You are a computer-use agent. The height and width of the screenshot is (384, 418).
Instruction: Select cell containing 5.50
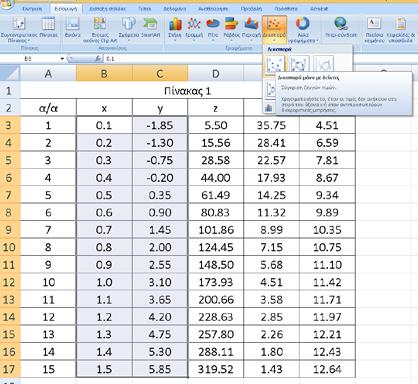216,125
